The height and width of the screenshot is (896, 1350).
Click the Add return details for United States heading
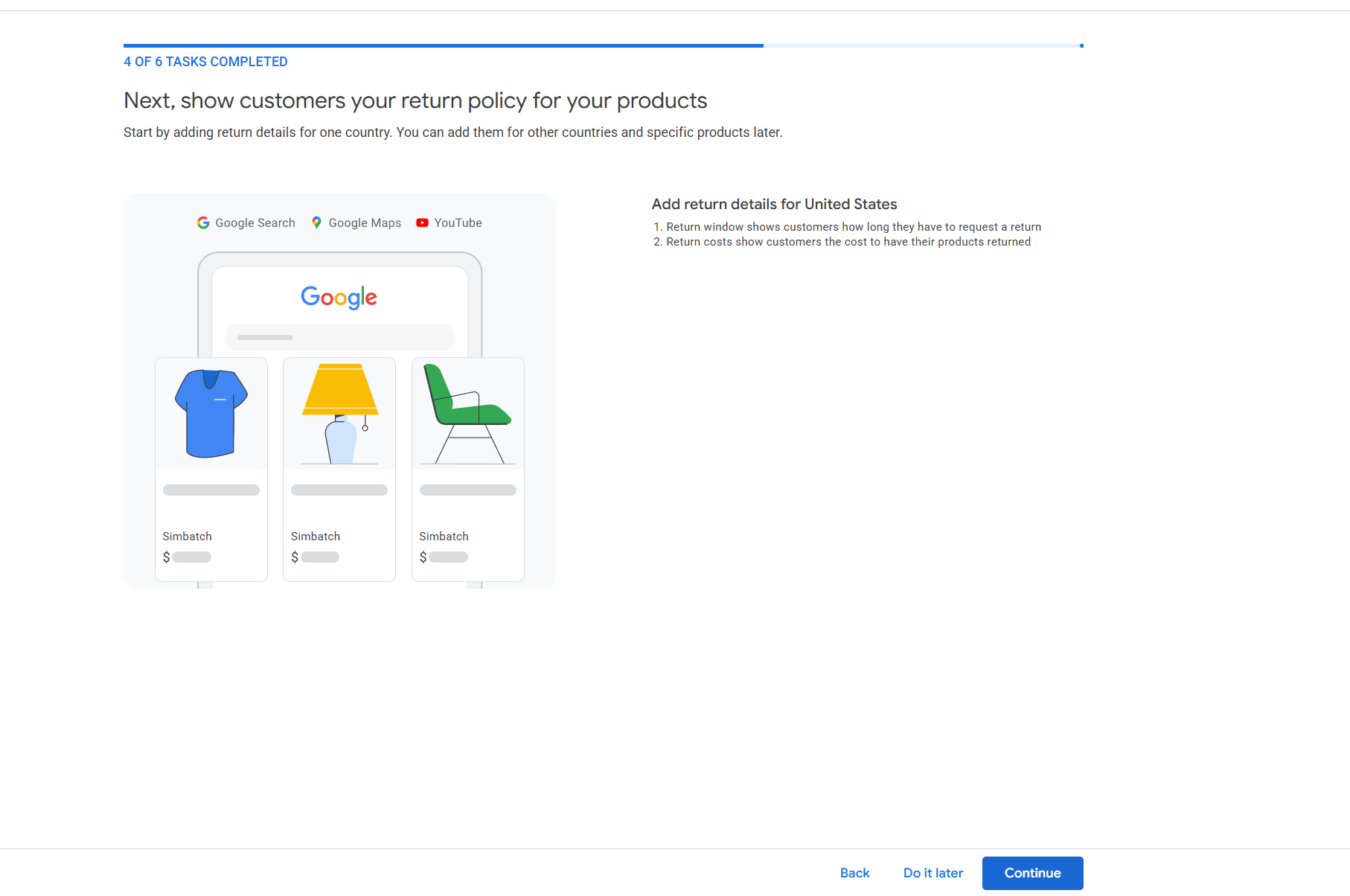(x=775, y=204)
